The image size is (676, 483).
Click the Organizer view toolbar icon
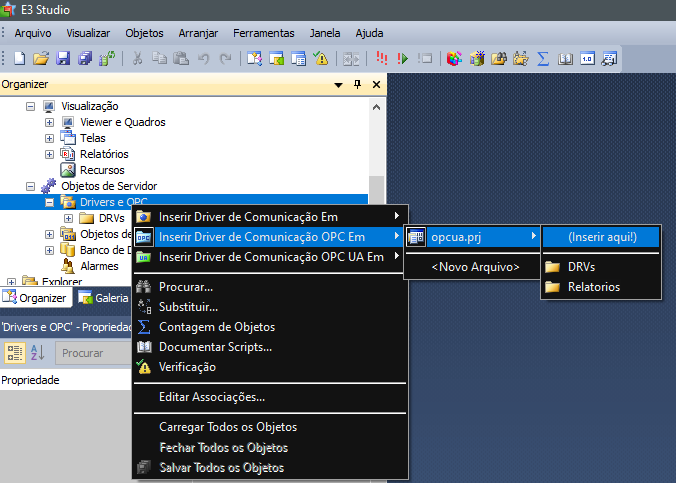(x=254, y=58)
